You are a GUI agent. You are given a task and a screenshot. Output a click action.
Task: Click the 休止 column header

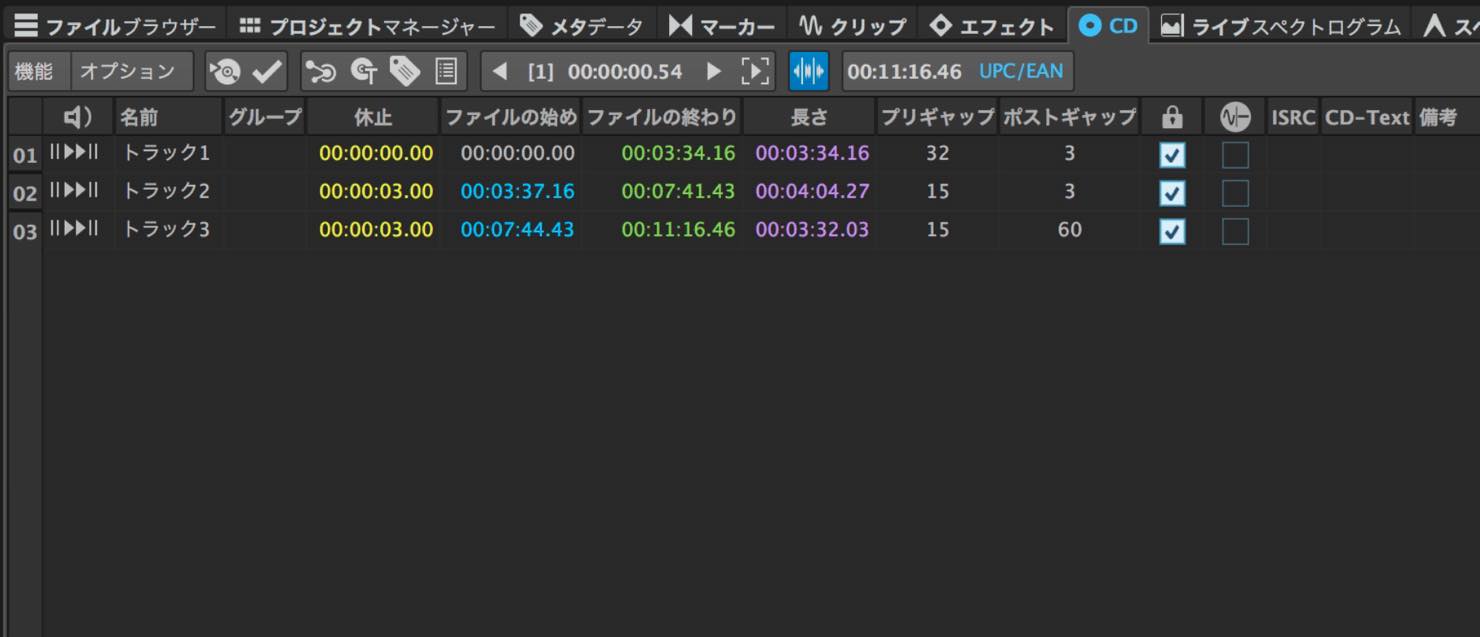[x=373, y=117]
